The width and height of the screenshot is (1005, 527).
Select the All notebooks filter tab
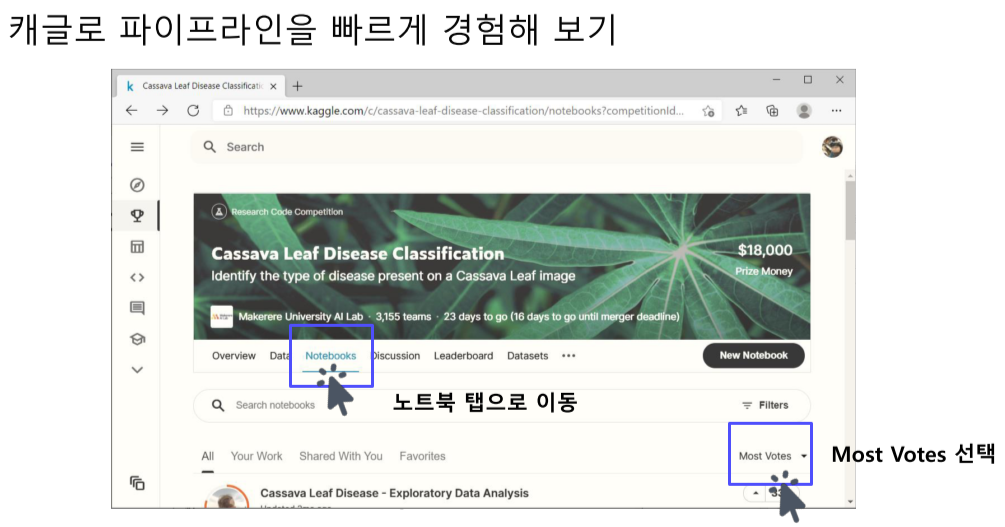click(208, 456)
